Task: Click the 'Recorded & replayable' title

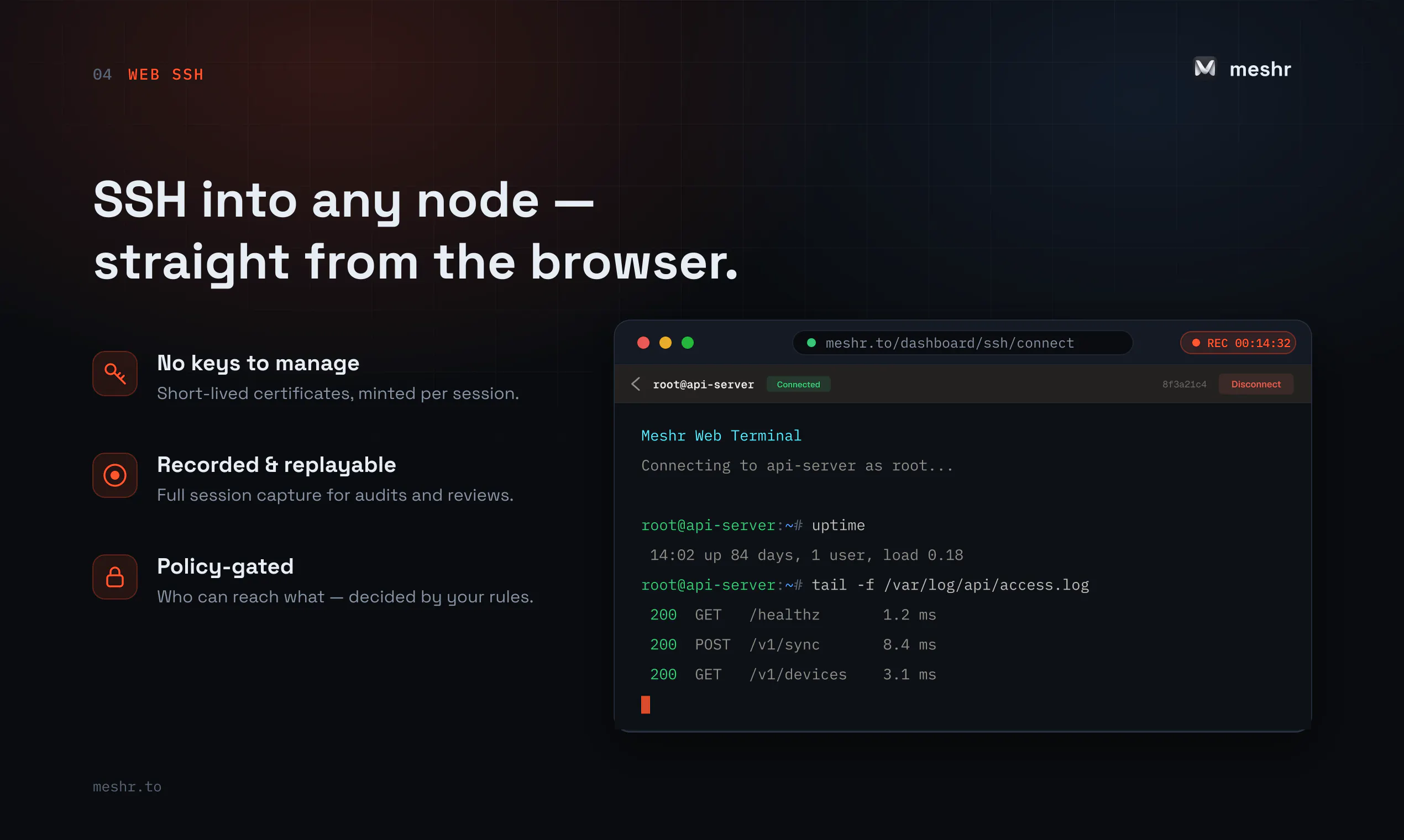Action: (x=276, y=465)
